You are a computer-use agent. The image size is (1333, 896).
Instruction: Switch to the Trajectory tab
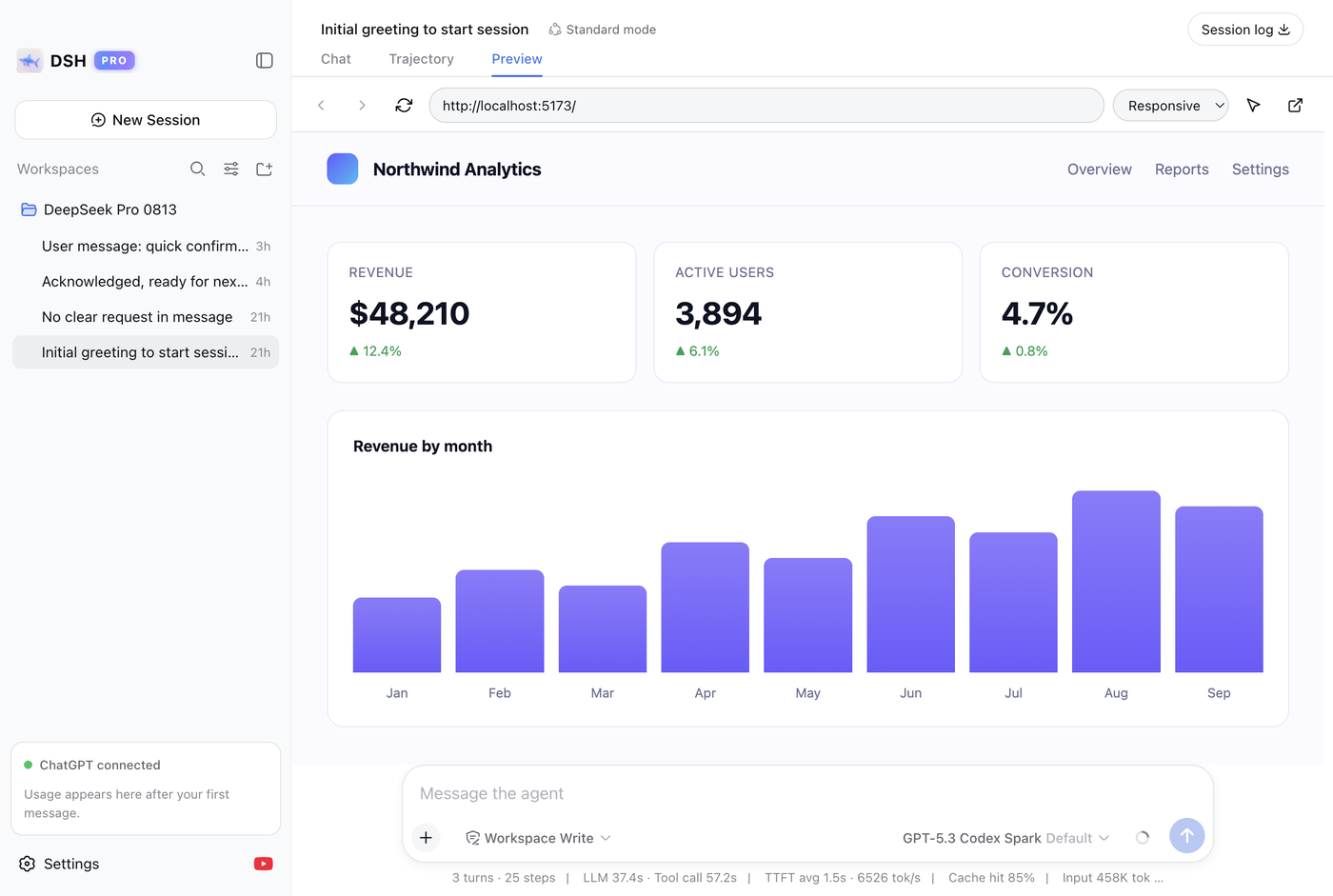click(x=421, y=59)
